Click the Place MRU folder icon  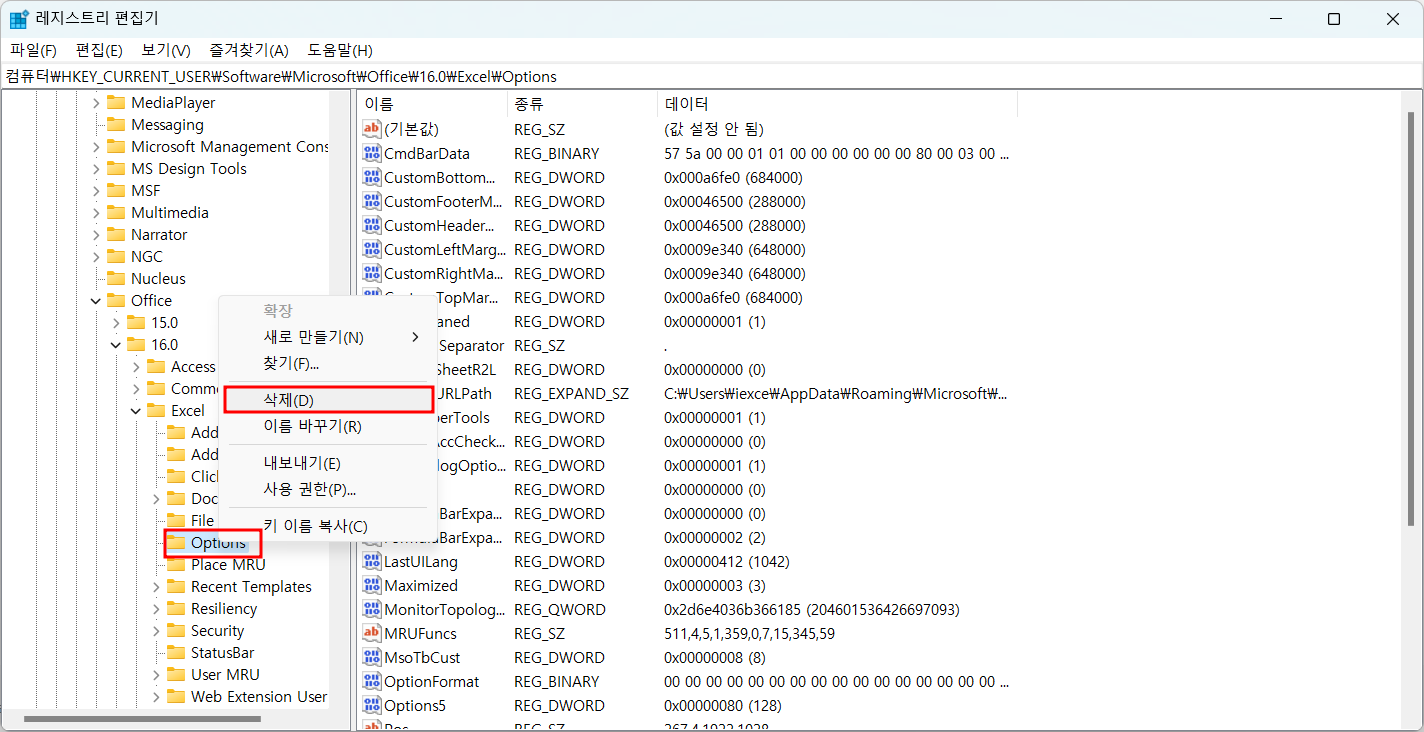pos(176,565)
